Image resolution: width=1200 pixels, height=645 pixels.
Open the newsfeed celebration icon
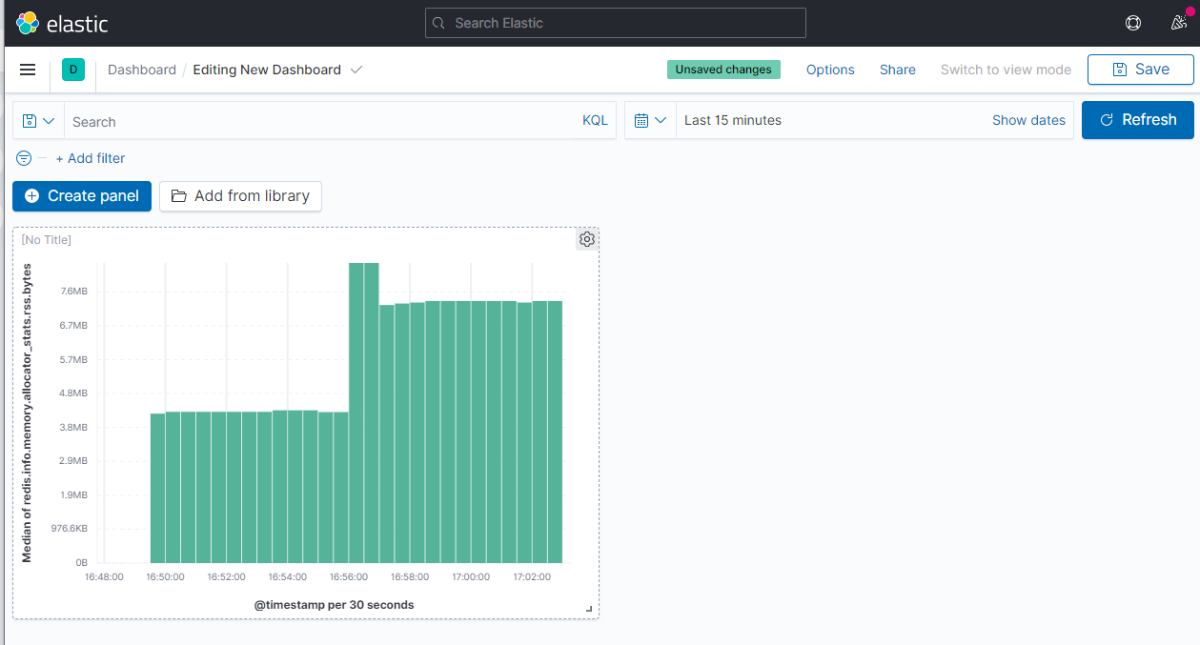point(1178,23)
